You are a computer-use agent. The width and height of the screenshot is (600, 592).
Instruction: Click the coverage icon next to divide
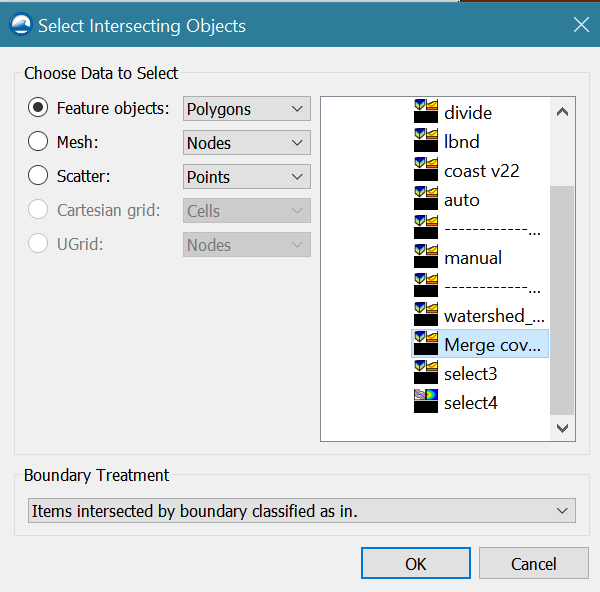pyautogui.click(x=426, y=113)
